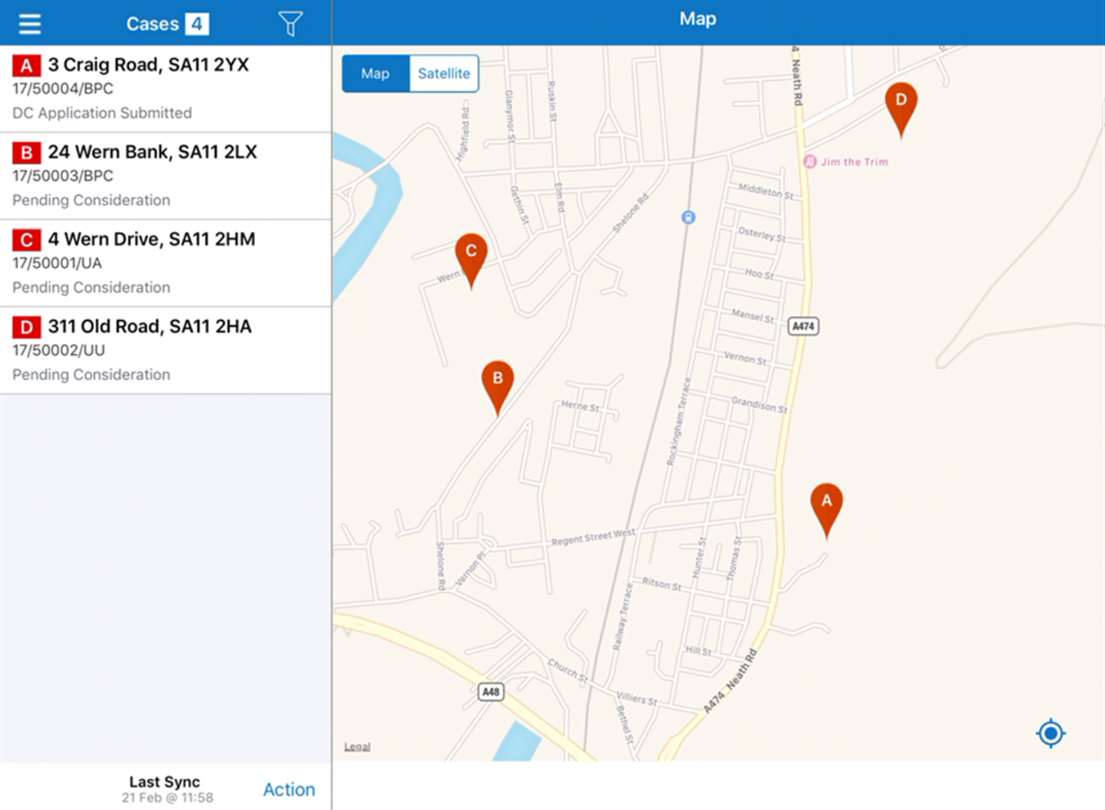Open case 3 Craig Road, SA11 2YX

point(165,88)
